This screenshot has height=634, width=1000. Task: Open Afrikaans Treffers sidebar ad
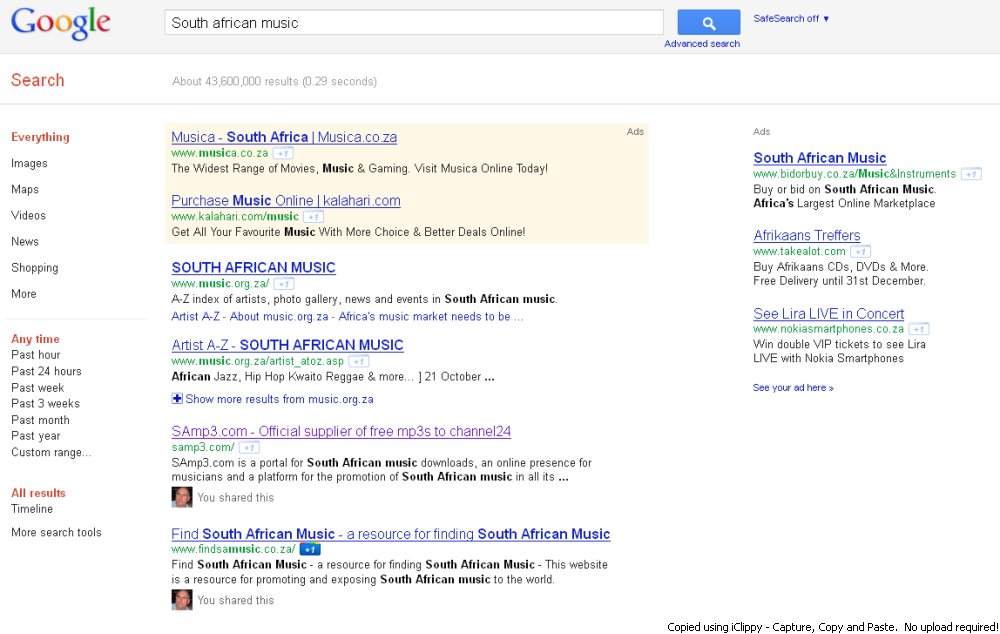[807, 235]
